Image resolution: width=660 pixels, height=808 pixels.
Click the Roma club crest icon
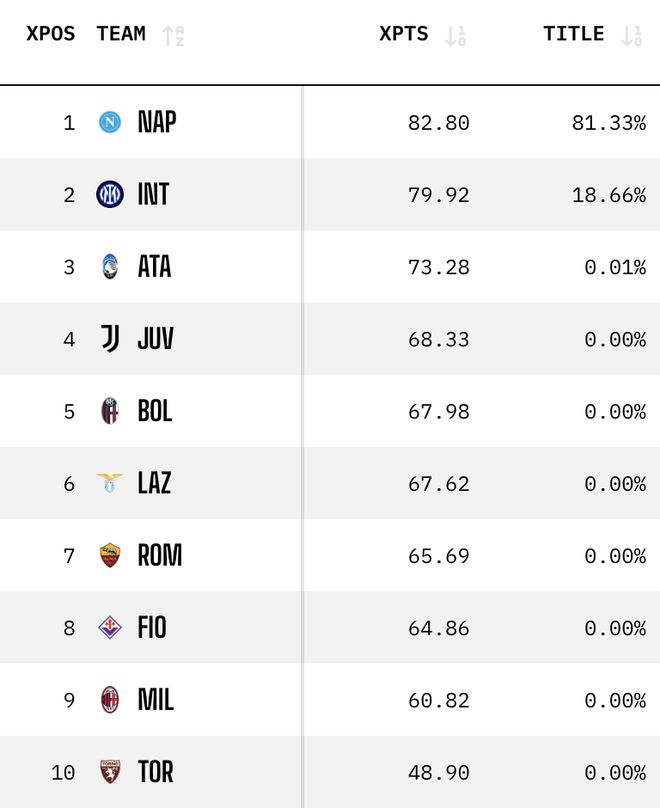pyautogui.click(x=110, y=555)
